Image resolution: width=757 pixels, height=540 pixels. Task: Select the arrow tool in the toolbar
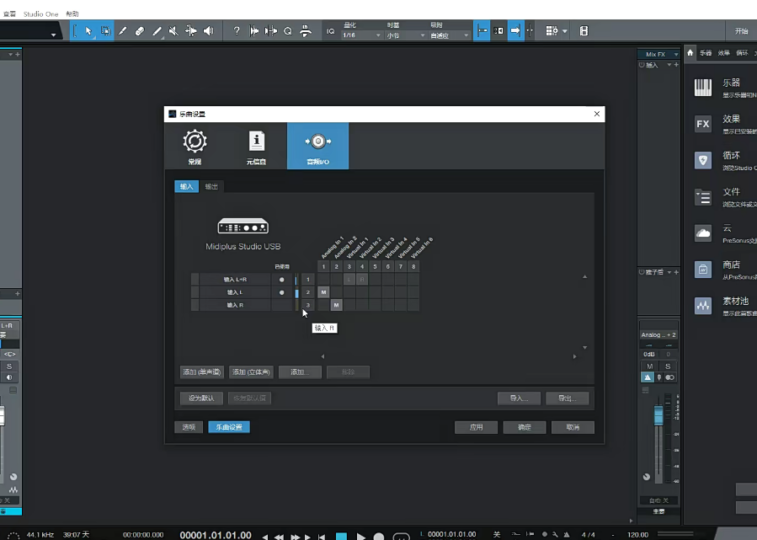coord(88,31)
